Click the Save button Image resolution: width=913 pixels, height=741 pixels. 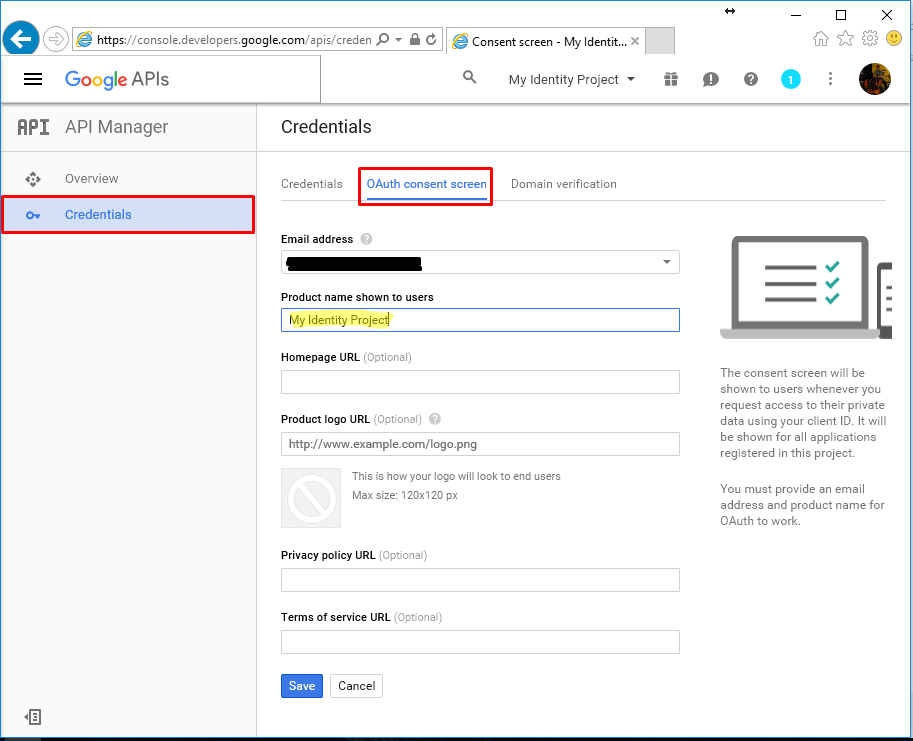pos(302,686)
